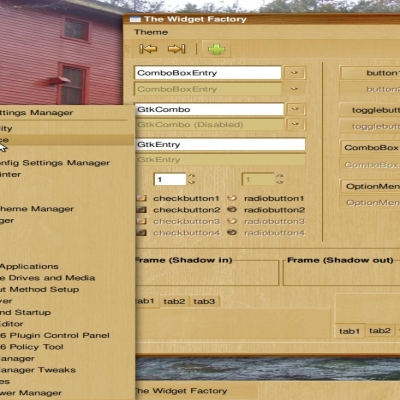
Task: Select tab1 in the bottom-tab notebook
Action: pyautogui.click(x=349, y=331)
